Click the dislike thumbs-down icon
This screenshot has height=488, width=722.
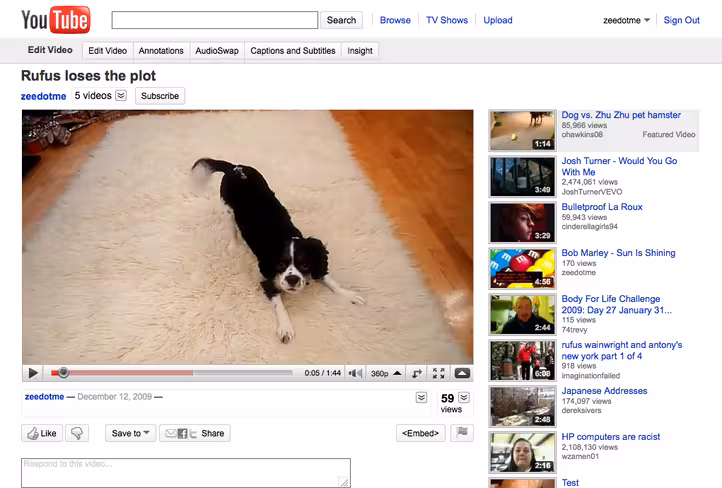pos(77,433)
